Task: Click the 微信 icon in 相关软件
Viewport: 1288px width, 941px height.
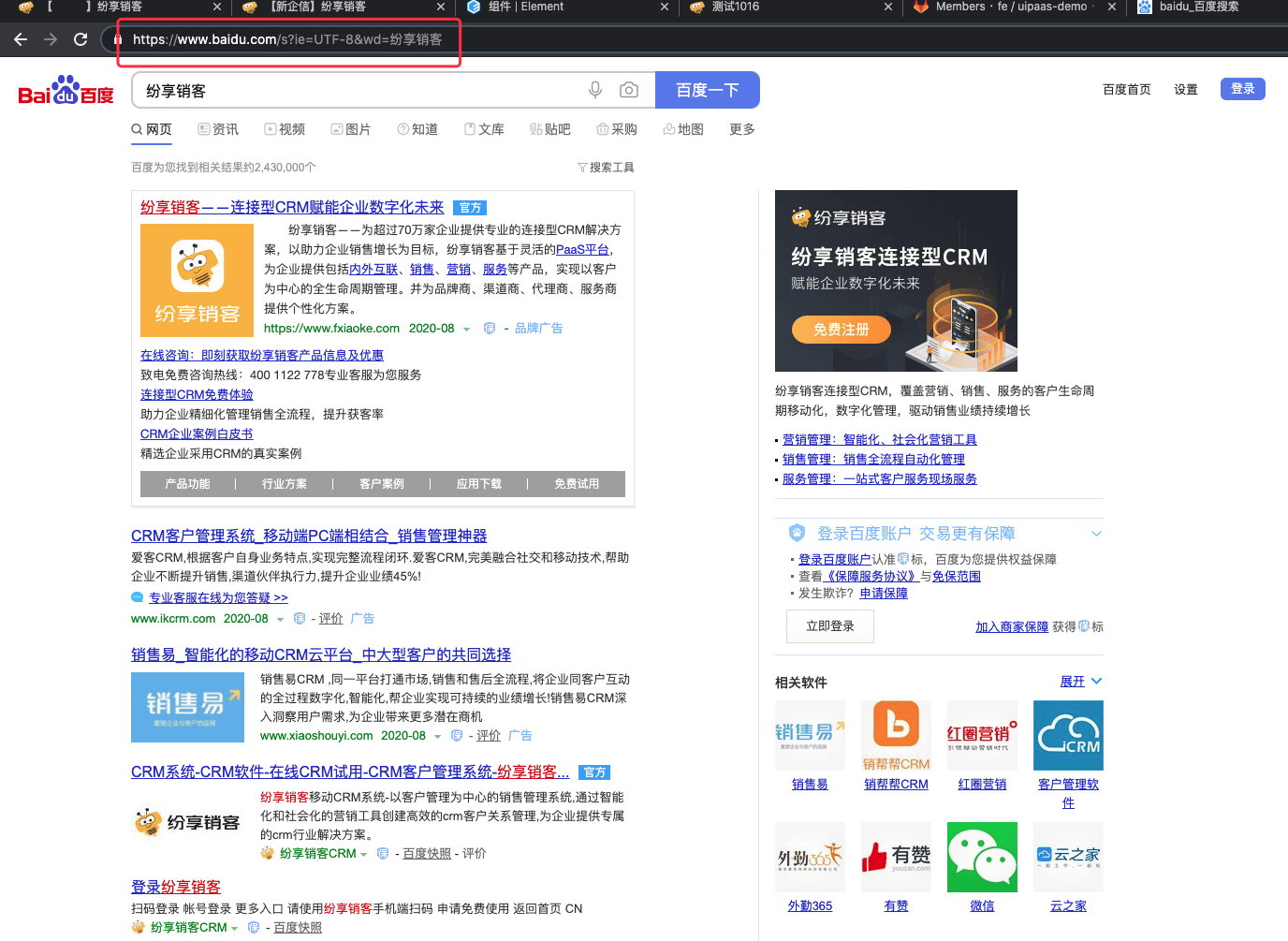Action: (982, 857)
